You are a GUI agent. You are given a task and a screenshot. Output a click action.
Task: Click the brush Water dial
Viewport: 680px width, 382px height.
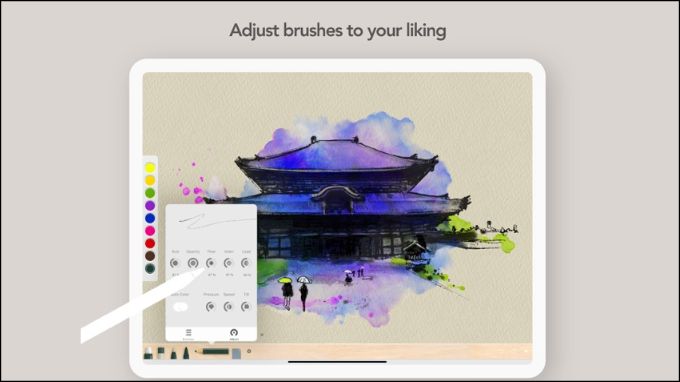(229, 263)
